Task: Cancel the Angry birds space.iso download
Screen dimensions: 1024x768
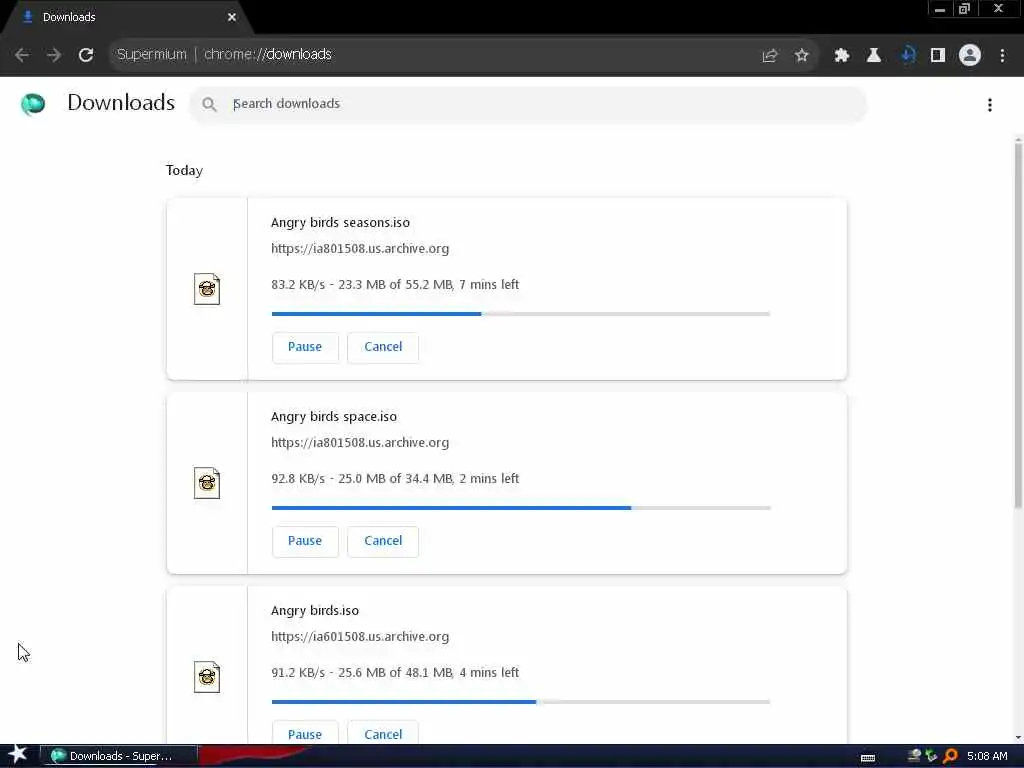Action: coord(383,541)
